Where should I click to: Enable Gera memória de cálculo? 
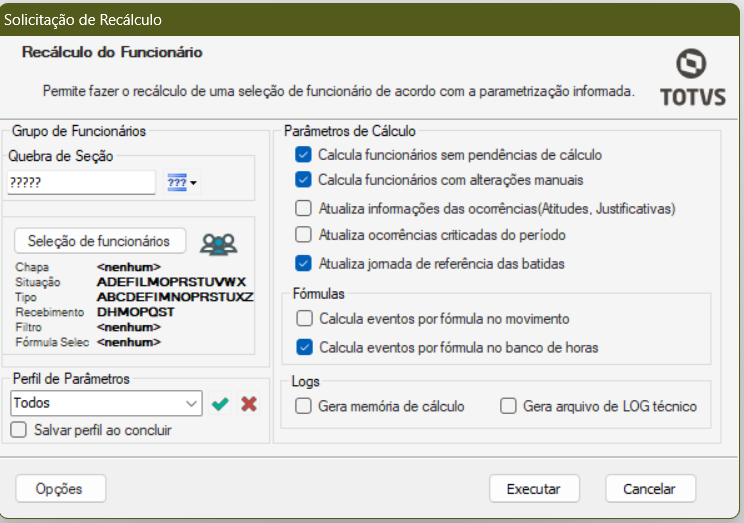pyautogui.click(x=303, y=406)
